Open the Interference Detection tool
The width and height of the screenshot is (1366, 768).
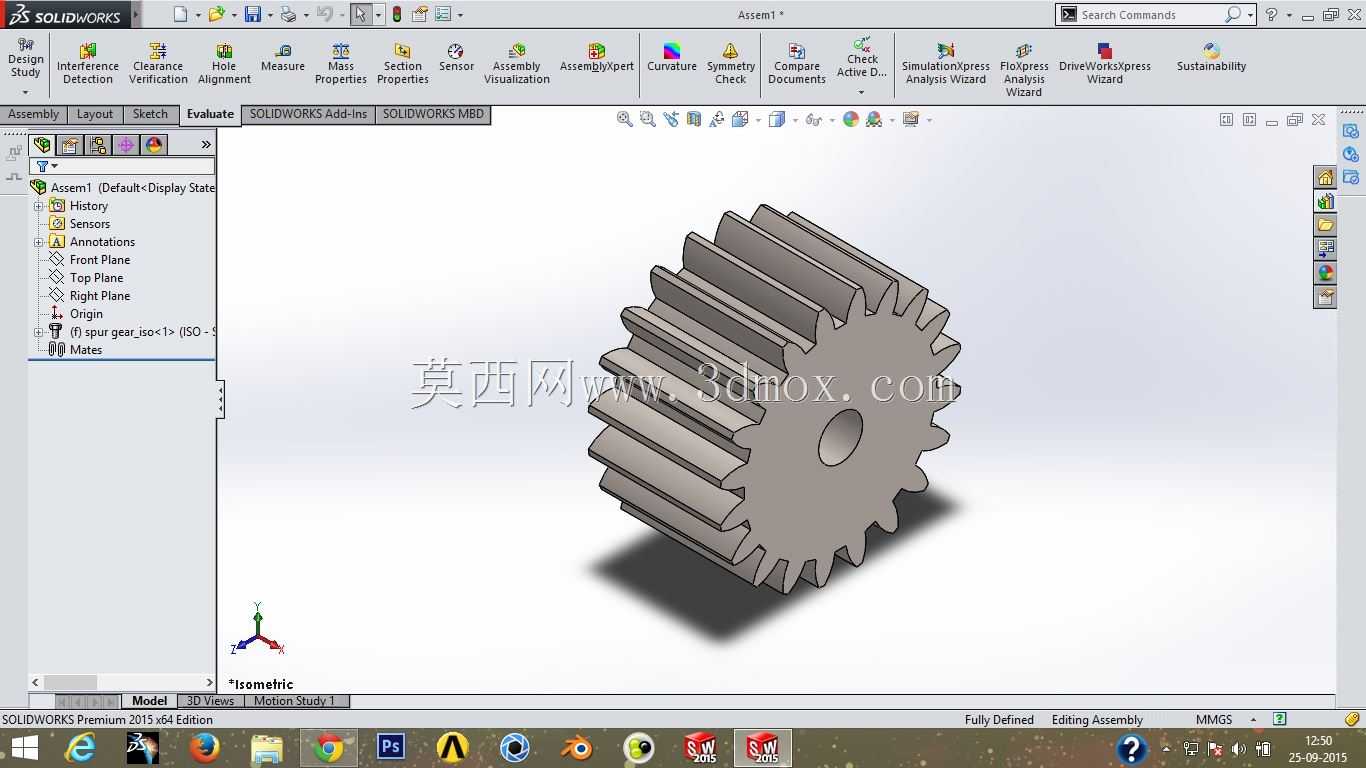[88, 63]
